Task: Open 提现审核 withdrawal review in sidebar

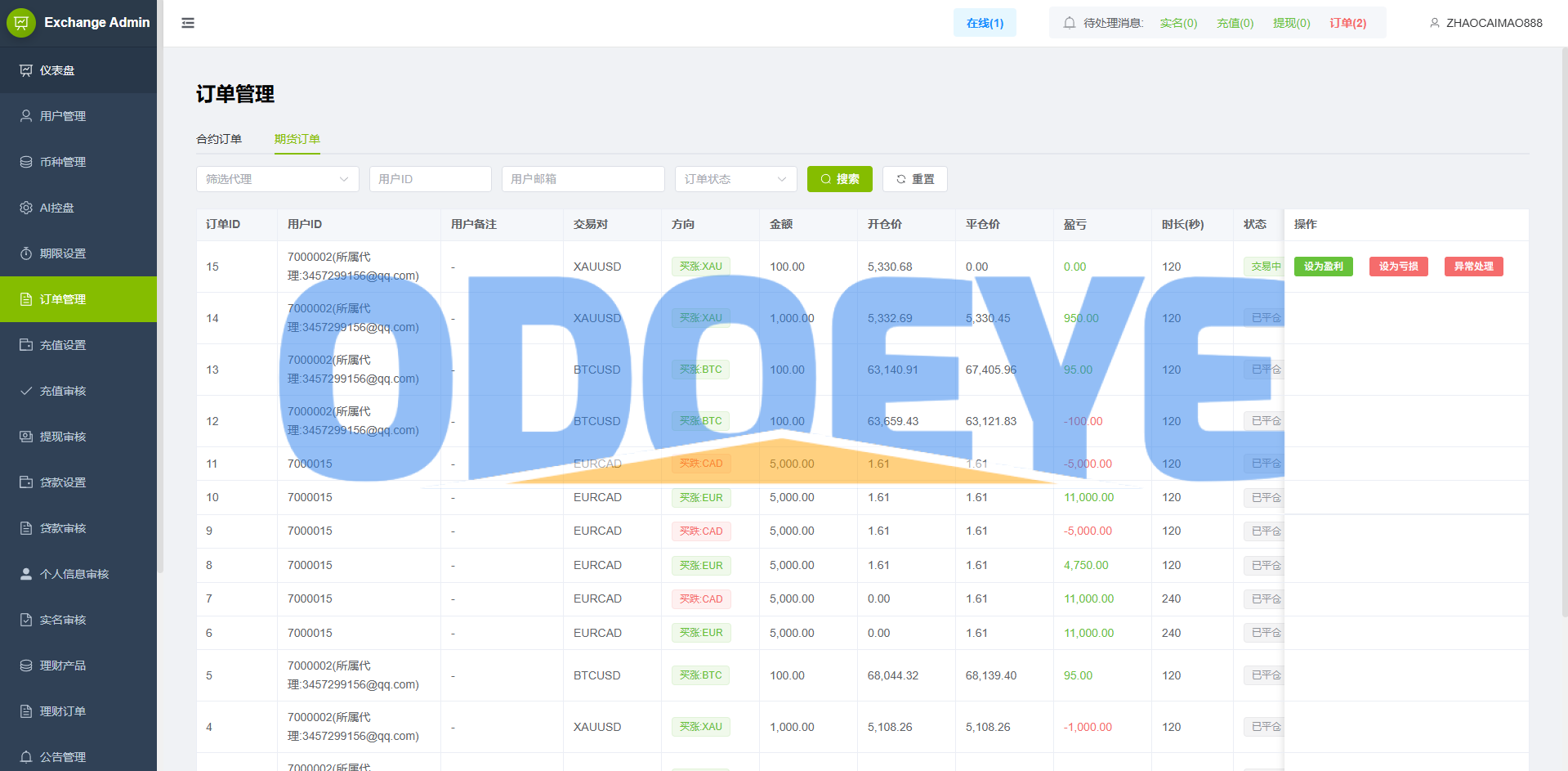Action: (62, 437)
